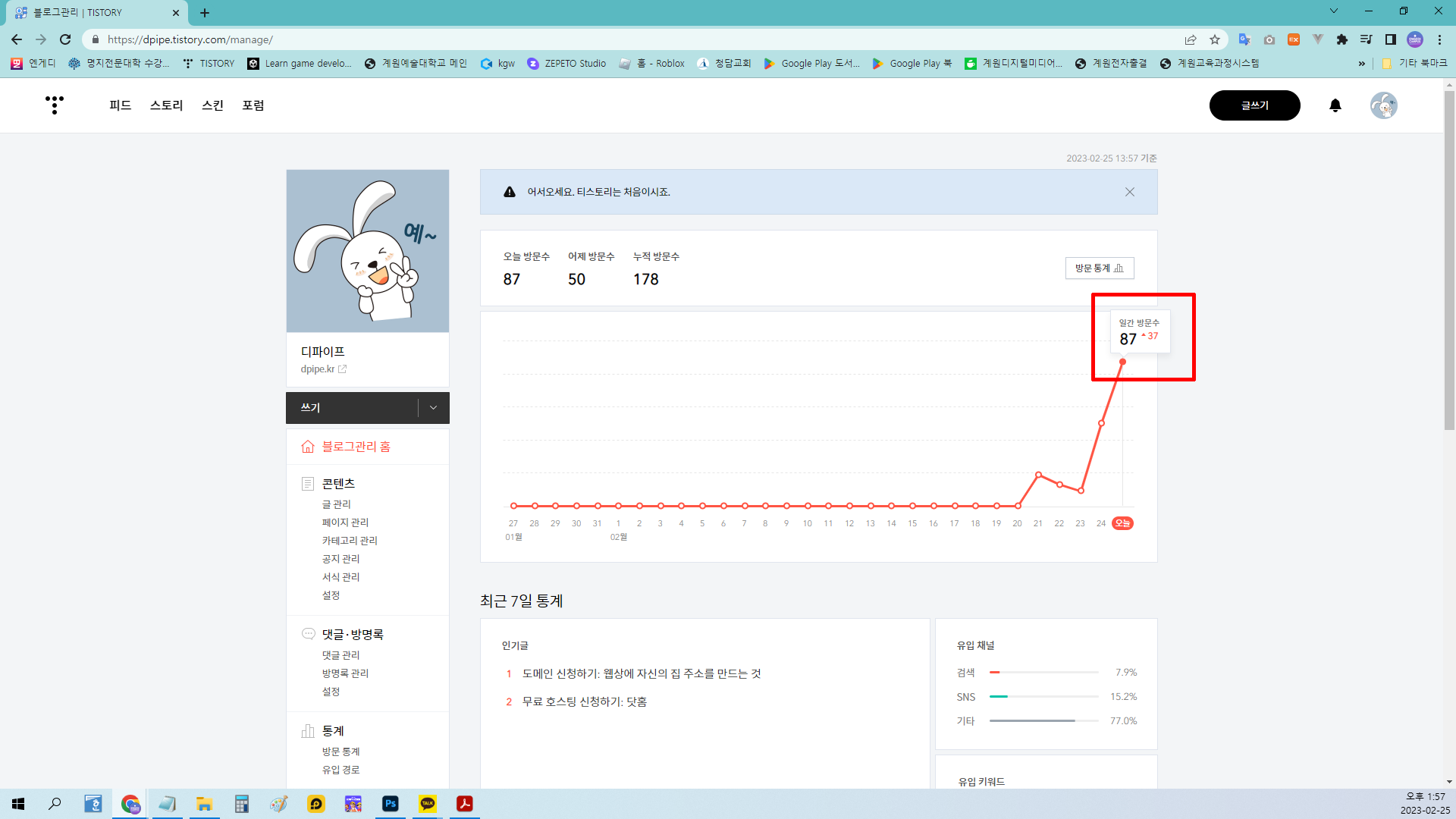1456x819 pixels.
Task: Open the 스토리 menu
Action: tap(166, 105)
